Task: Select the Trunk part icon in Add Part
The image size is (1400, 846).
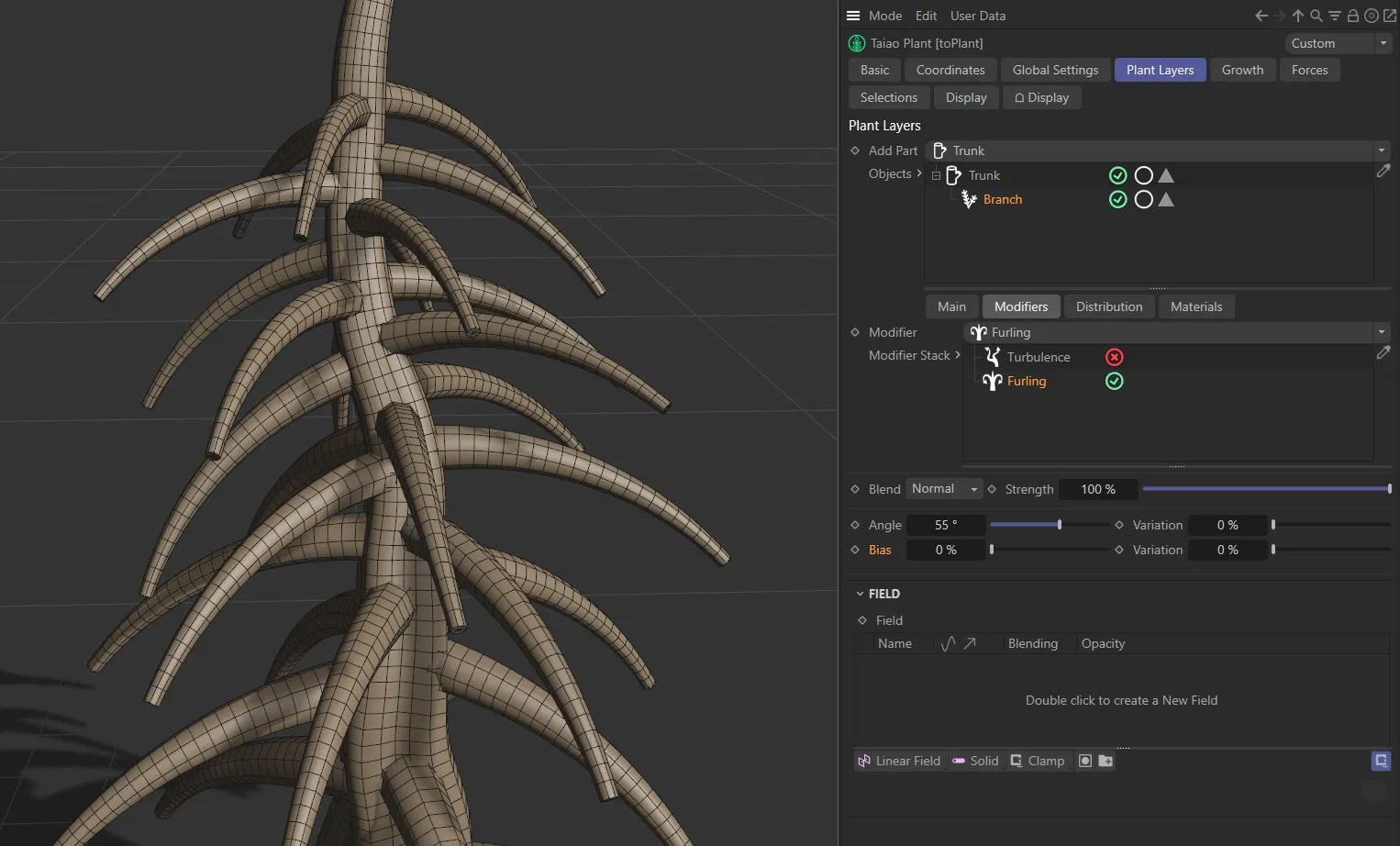Action: click(939, 150)
